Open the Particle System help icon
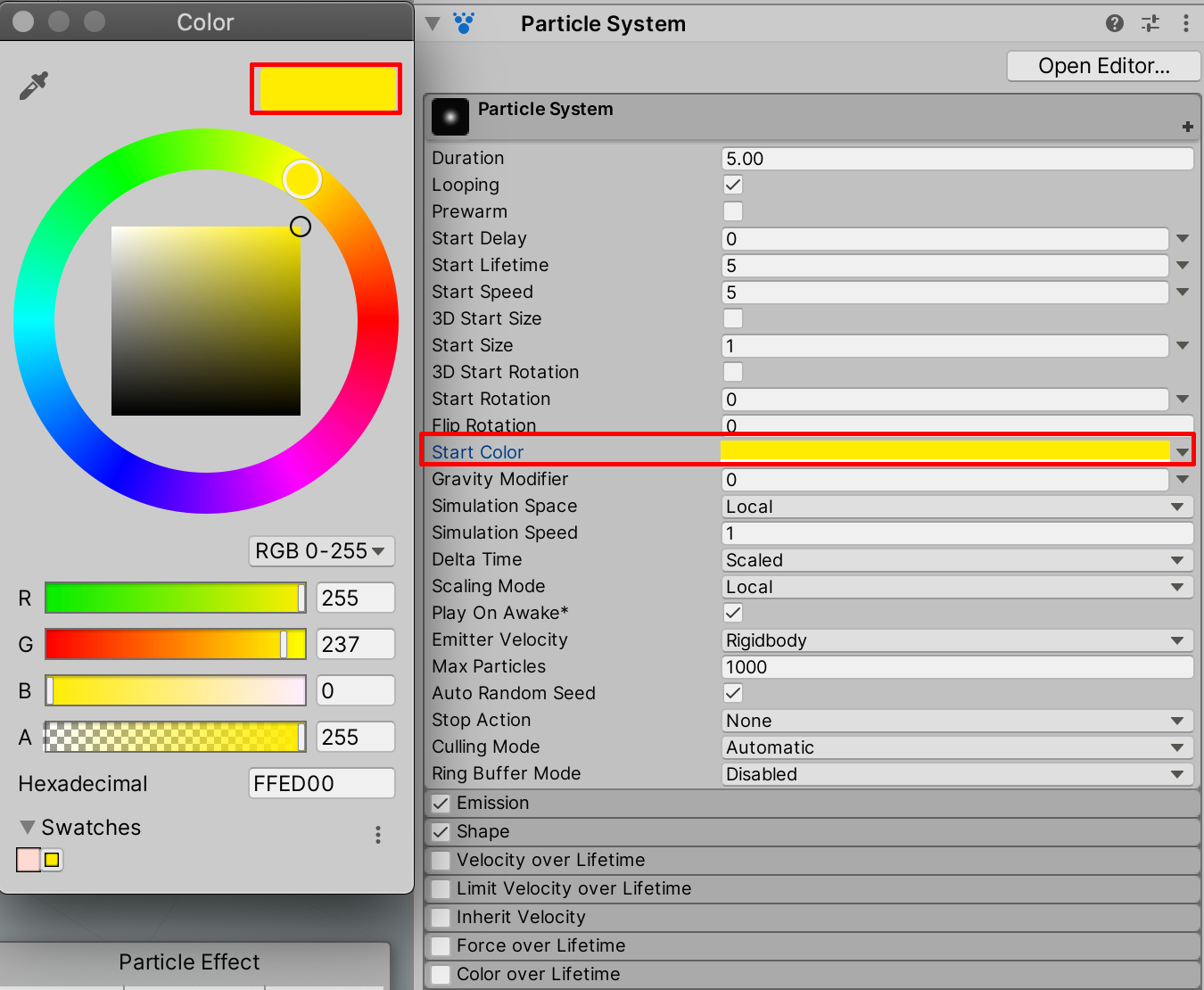This screenshot has height=990, width=1204. [x=1114, y=23]
